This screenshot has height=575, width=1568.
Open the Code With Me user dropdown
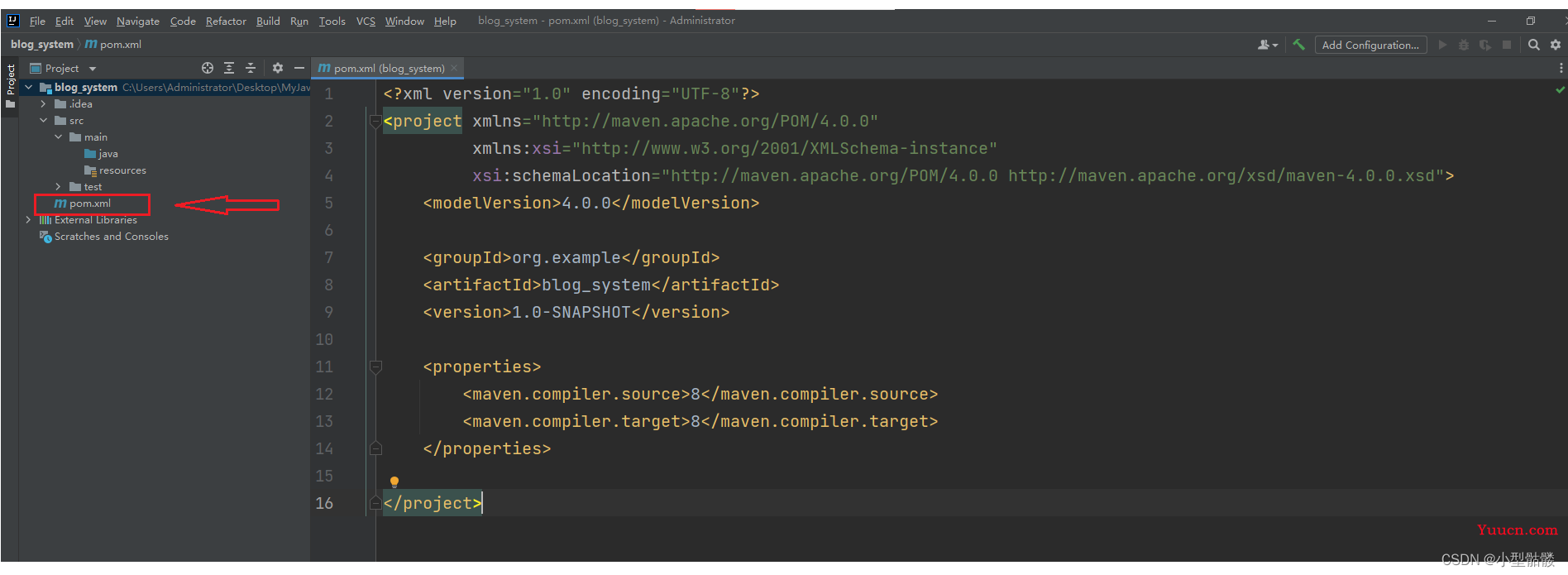[x=1268, y=45]
